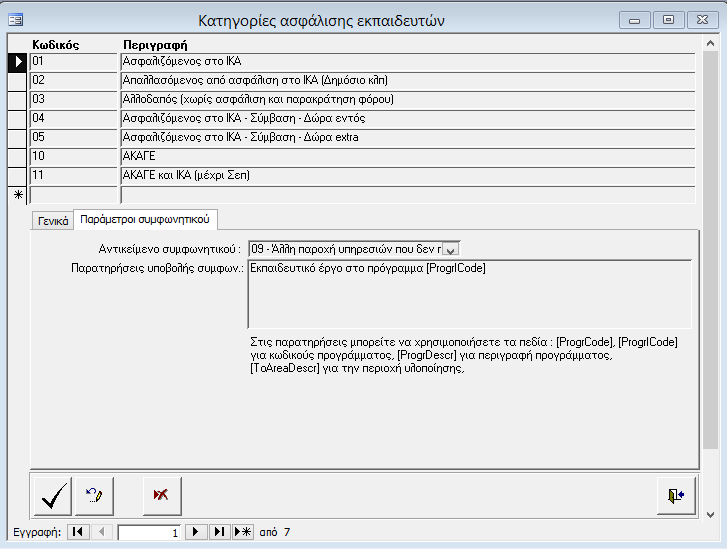Click the undo changes button
This screenshot has height=549, width=727.
coord(94,495)
